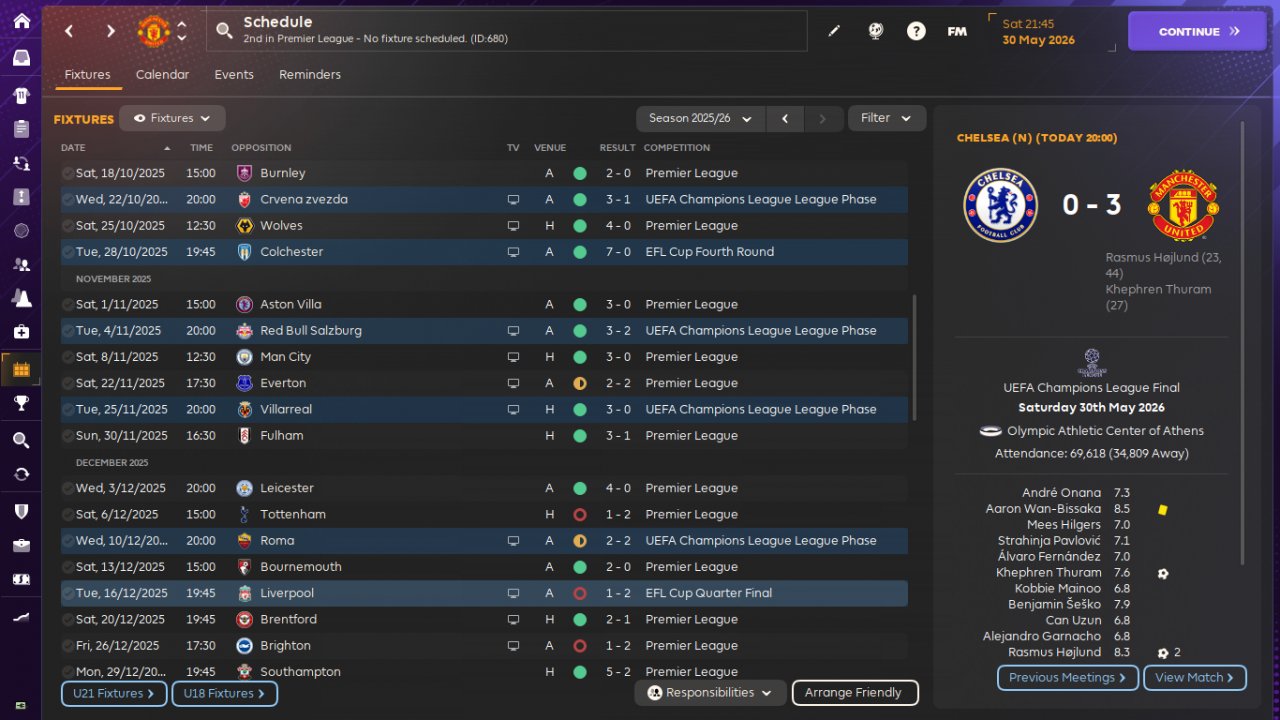This screenshot has width=1280, height=720.
Task: Open the Season 2025/26 dropdown
Action: (x=701, y=118)
